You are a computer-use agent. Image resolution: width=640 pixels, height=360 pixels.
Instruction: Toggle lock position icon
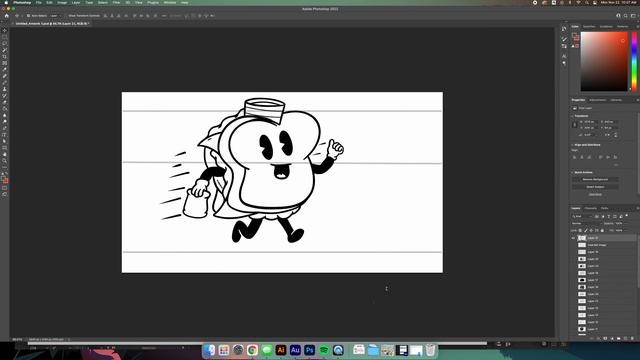[591, 231]
